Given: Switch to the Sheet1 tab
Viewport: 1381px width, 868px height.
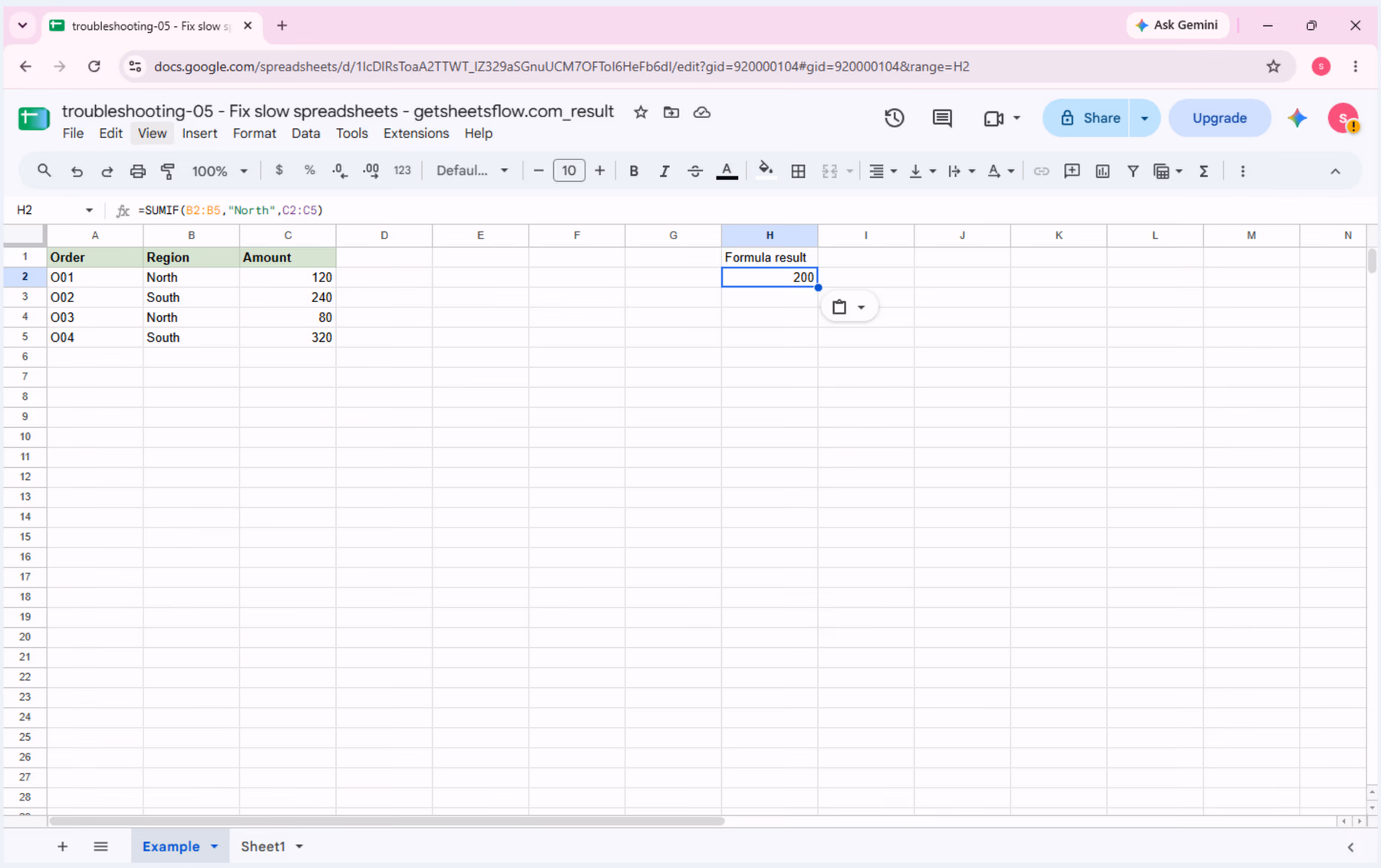Looking at the screenshot, I should [263, 847].
